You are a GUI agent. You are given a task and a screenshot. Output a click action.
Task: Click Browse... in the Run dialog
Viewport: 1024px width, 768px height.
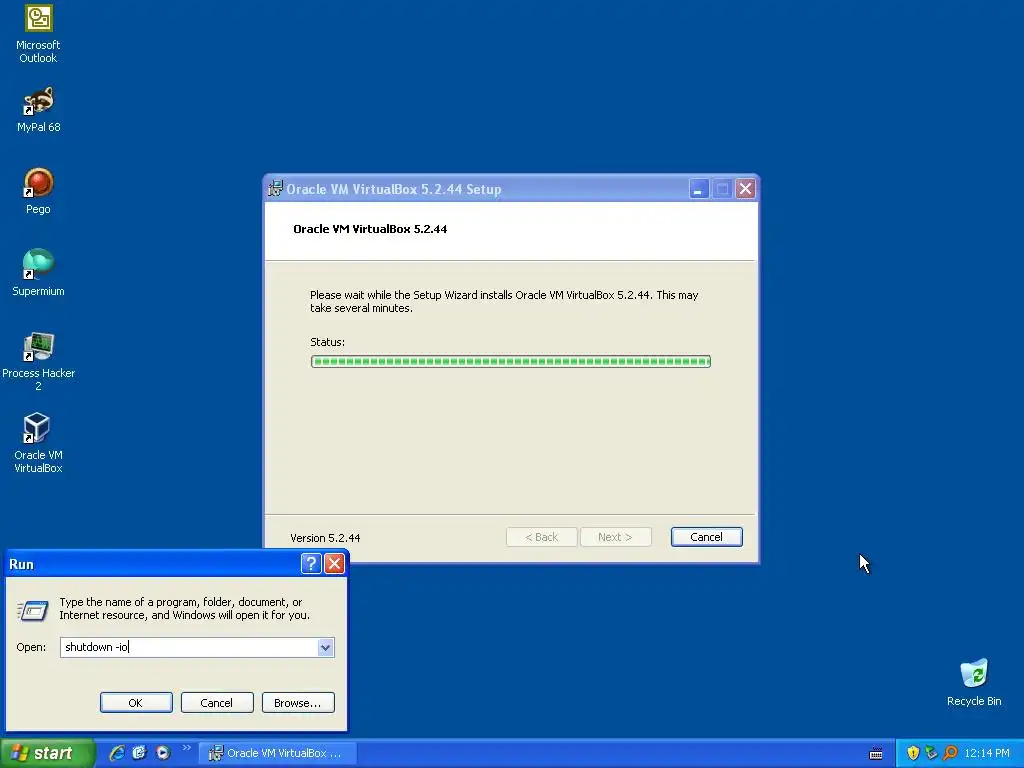pos(298,703)
